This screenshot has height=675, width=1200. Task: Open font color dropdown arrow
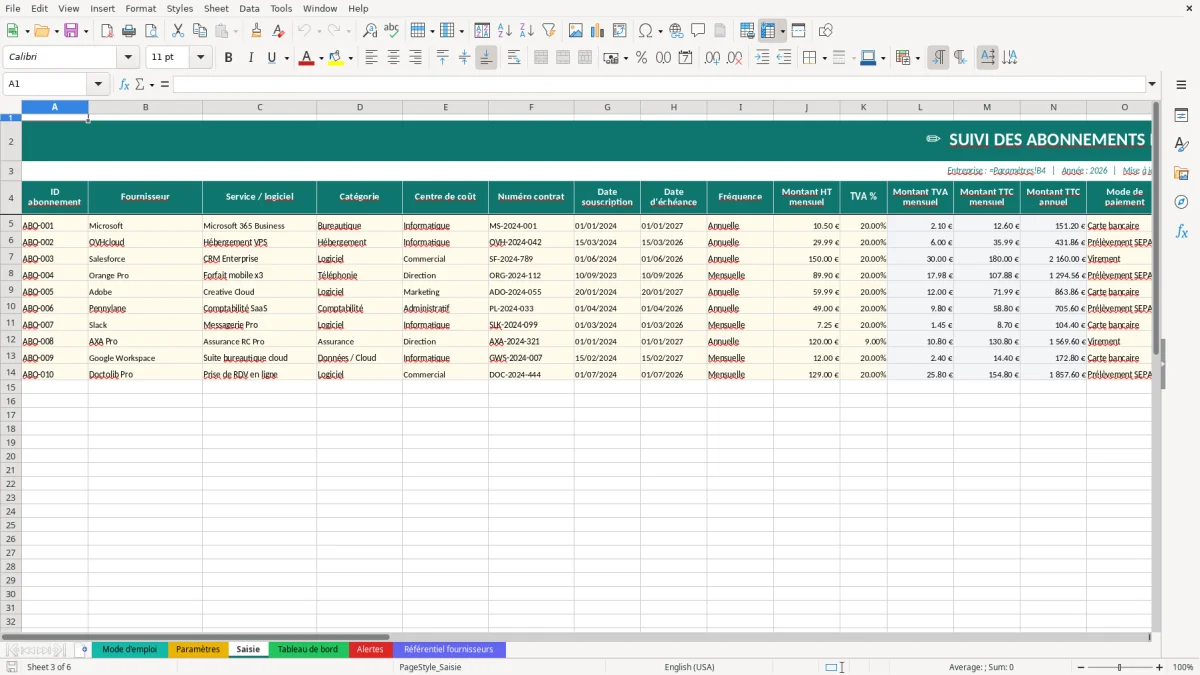click(319, 58)
